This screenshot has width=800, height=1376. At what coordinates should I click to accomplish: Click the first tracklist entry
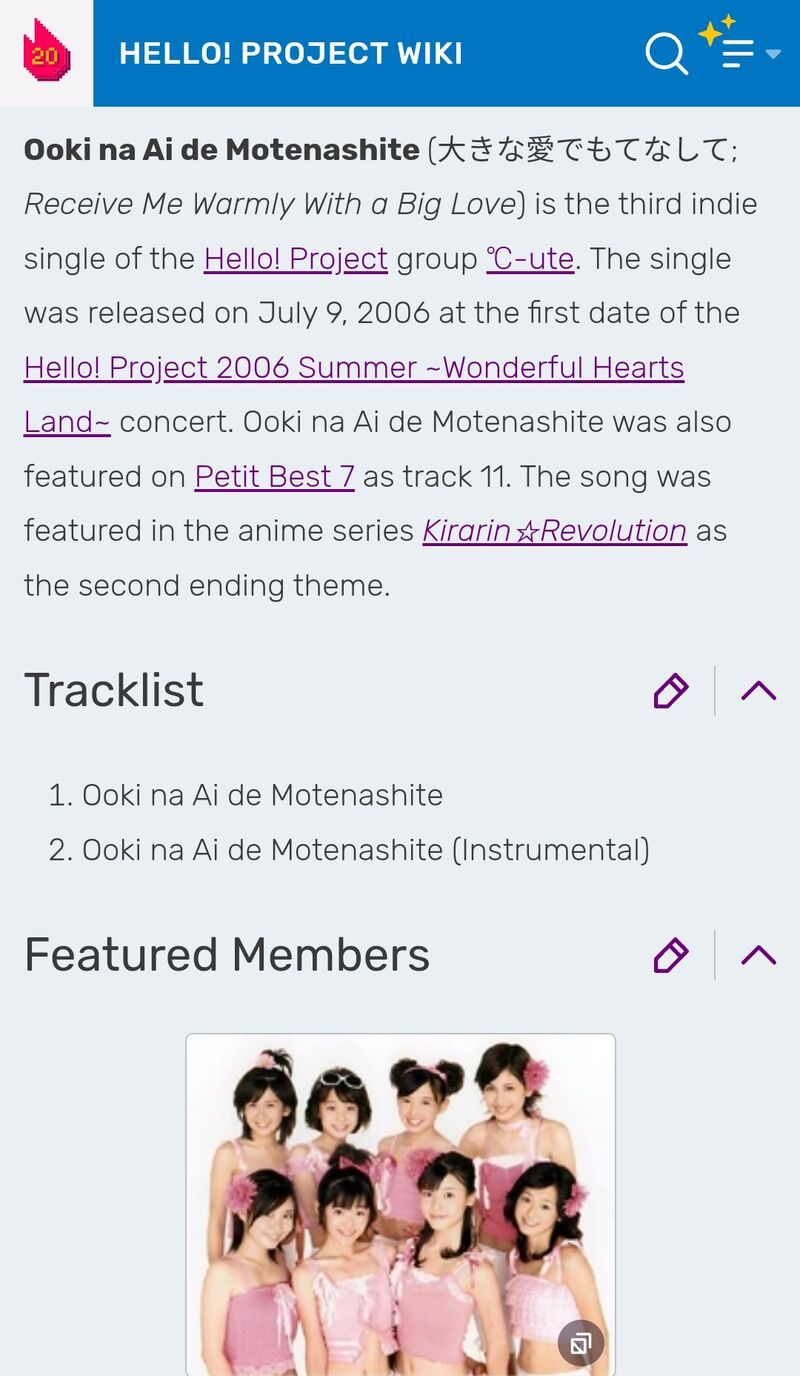click(x=262, y=796)
